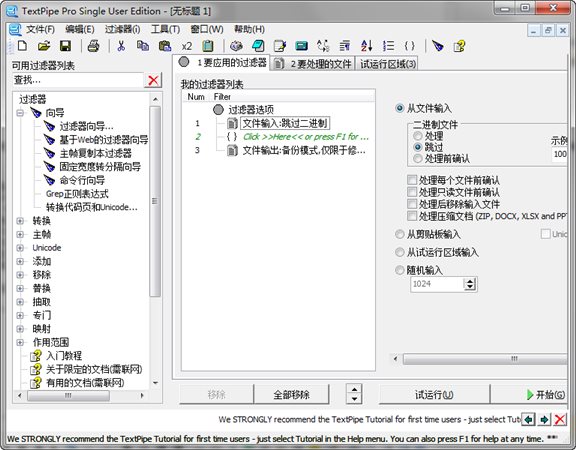Click the red X beside search box
576x450 pixels.
tap(153, 80)
